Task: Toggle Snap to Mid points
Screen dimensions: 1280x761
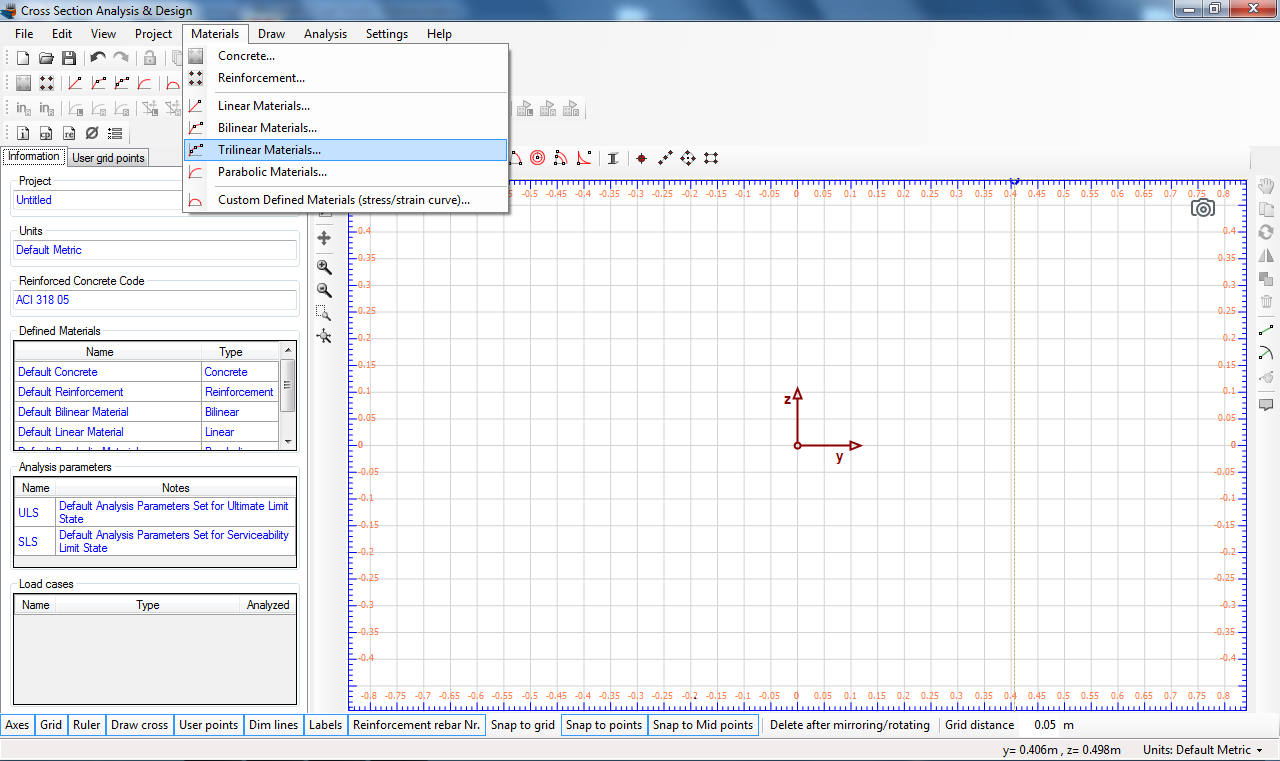Action: pos(703,725)
